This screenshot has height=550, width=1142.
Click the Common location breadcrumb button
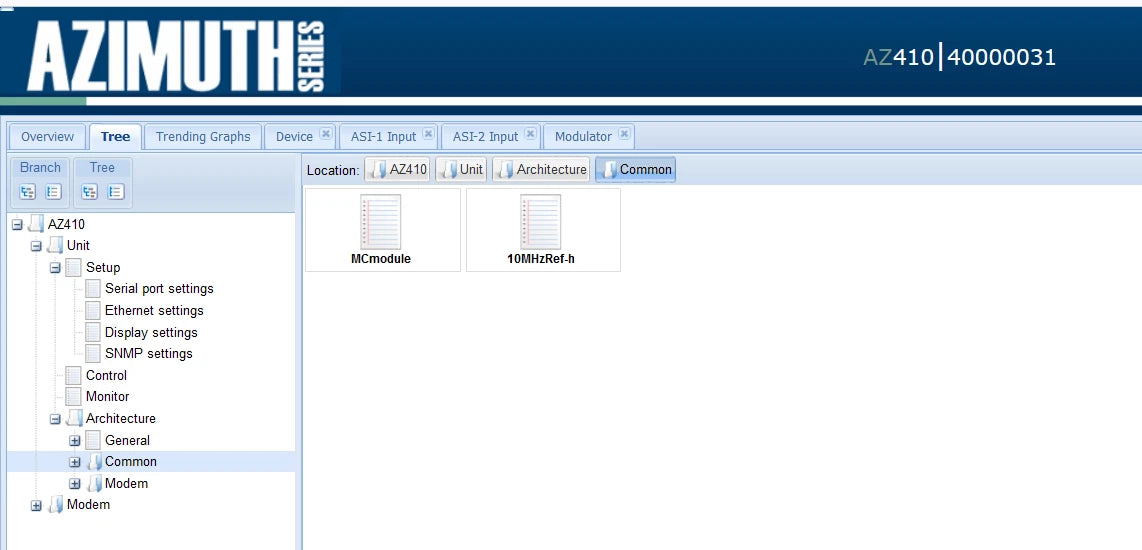(635, 170)
